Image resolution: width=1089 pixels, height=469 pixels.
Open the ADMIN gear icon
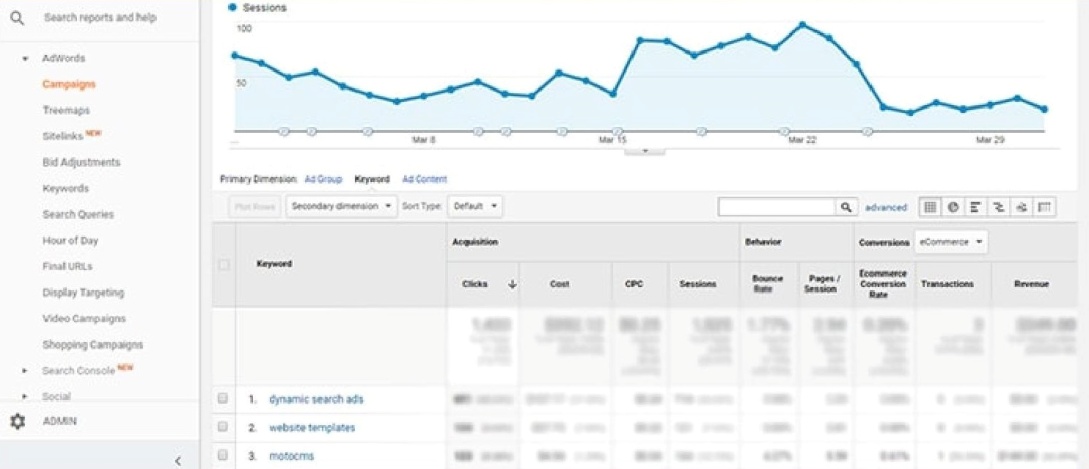(17, 421)
